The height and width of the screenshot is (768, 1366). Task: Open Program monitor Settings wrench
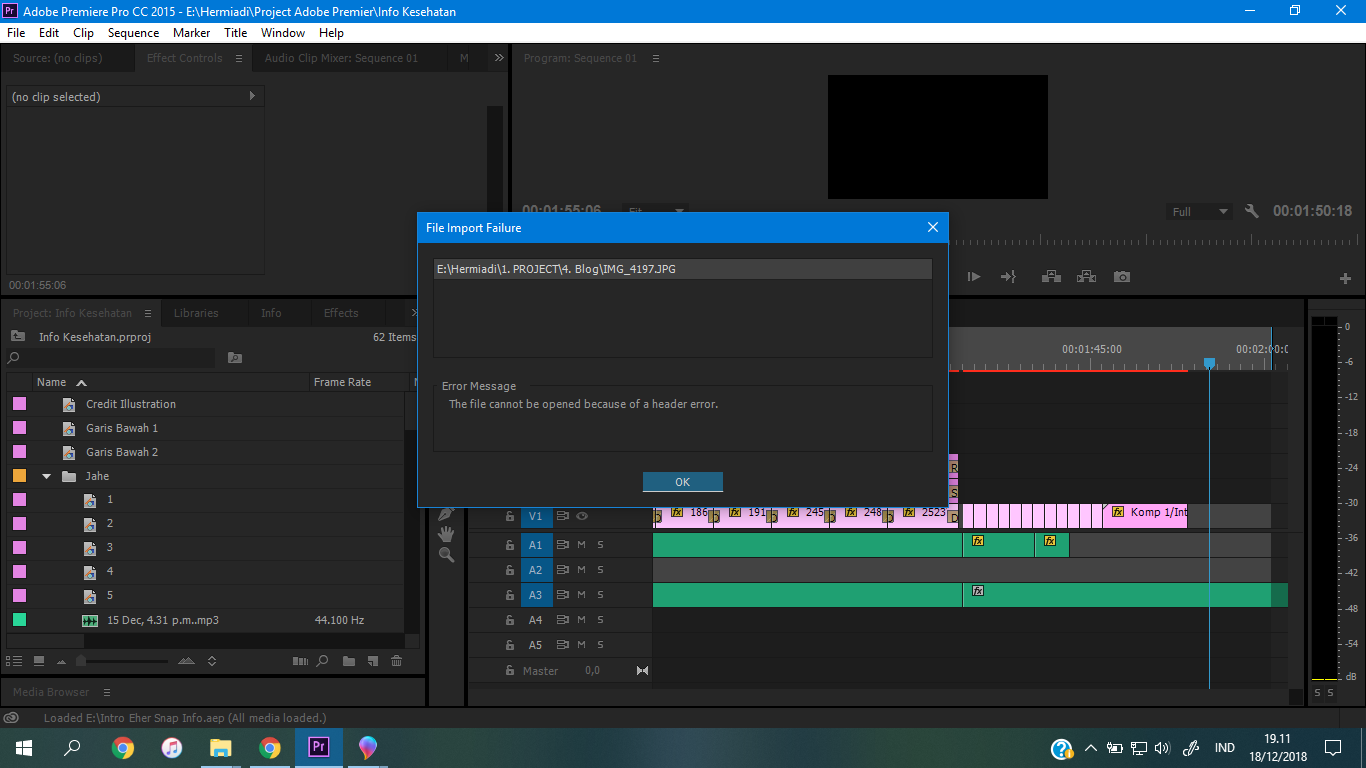click(1252, 212)
